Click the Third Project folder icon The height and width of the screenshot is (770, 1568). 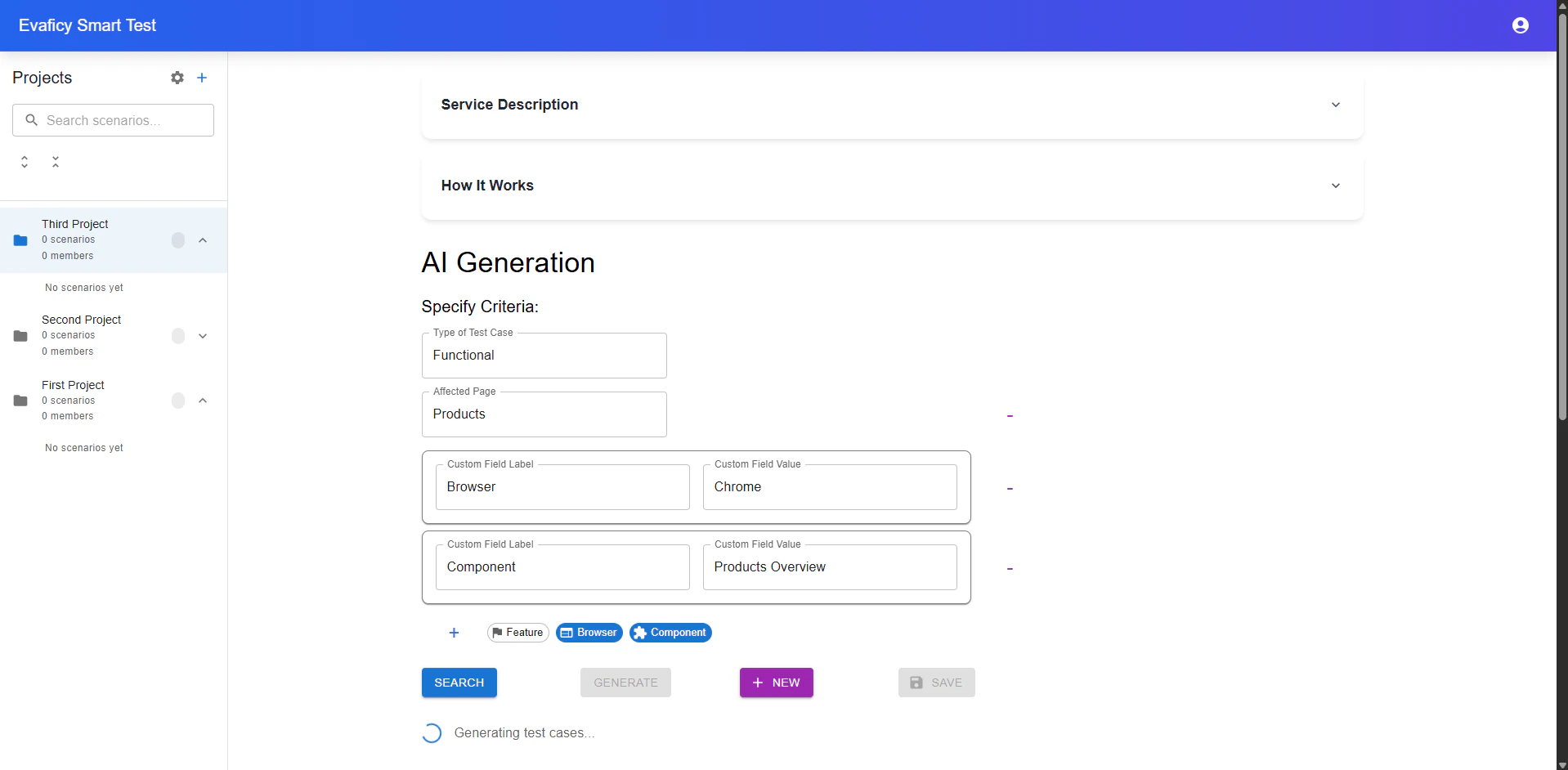point(20,240)
